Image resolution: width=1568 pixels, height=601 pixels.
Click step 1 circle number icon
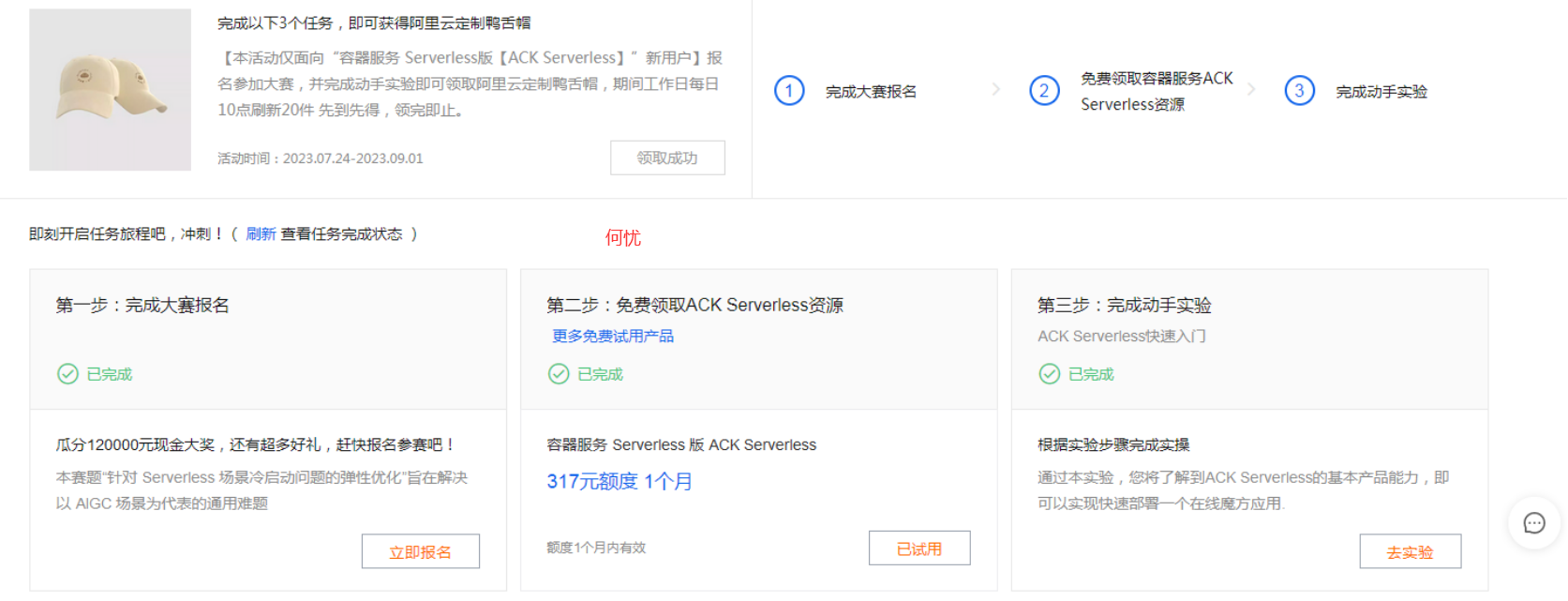coord(789,91)
